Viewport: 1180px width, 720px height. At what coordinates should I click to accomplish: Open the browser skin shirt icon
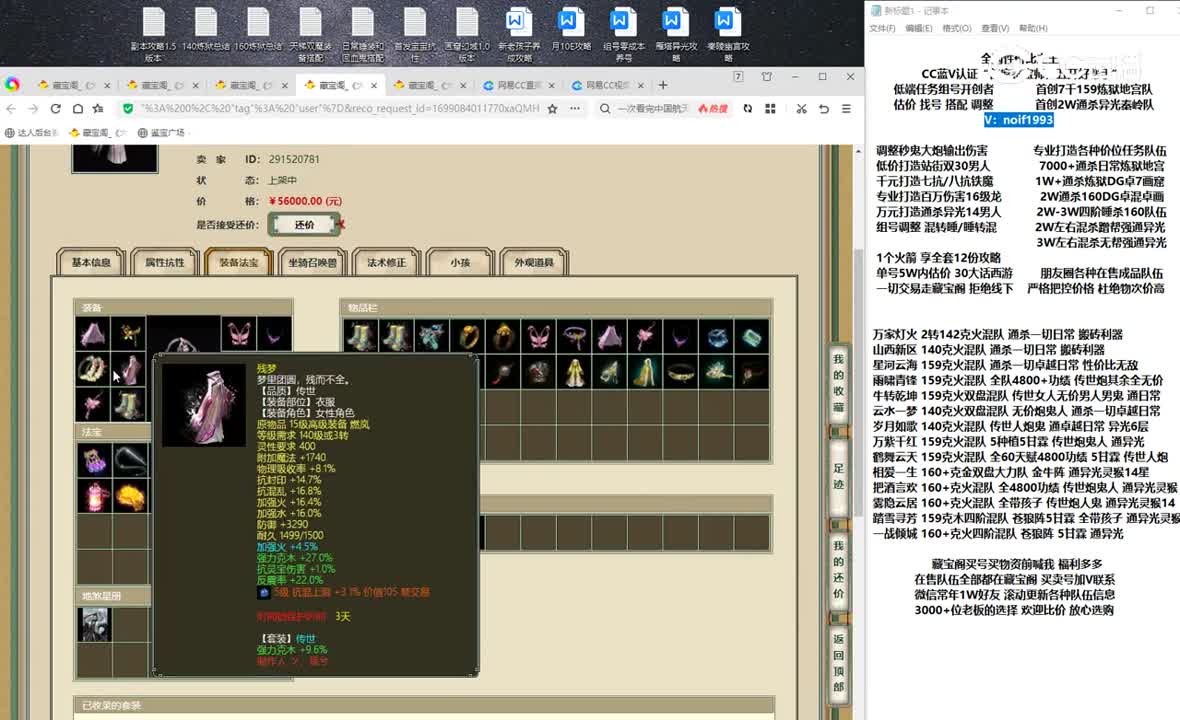tap(767, 77)
